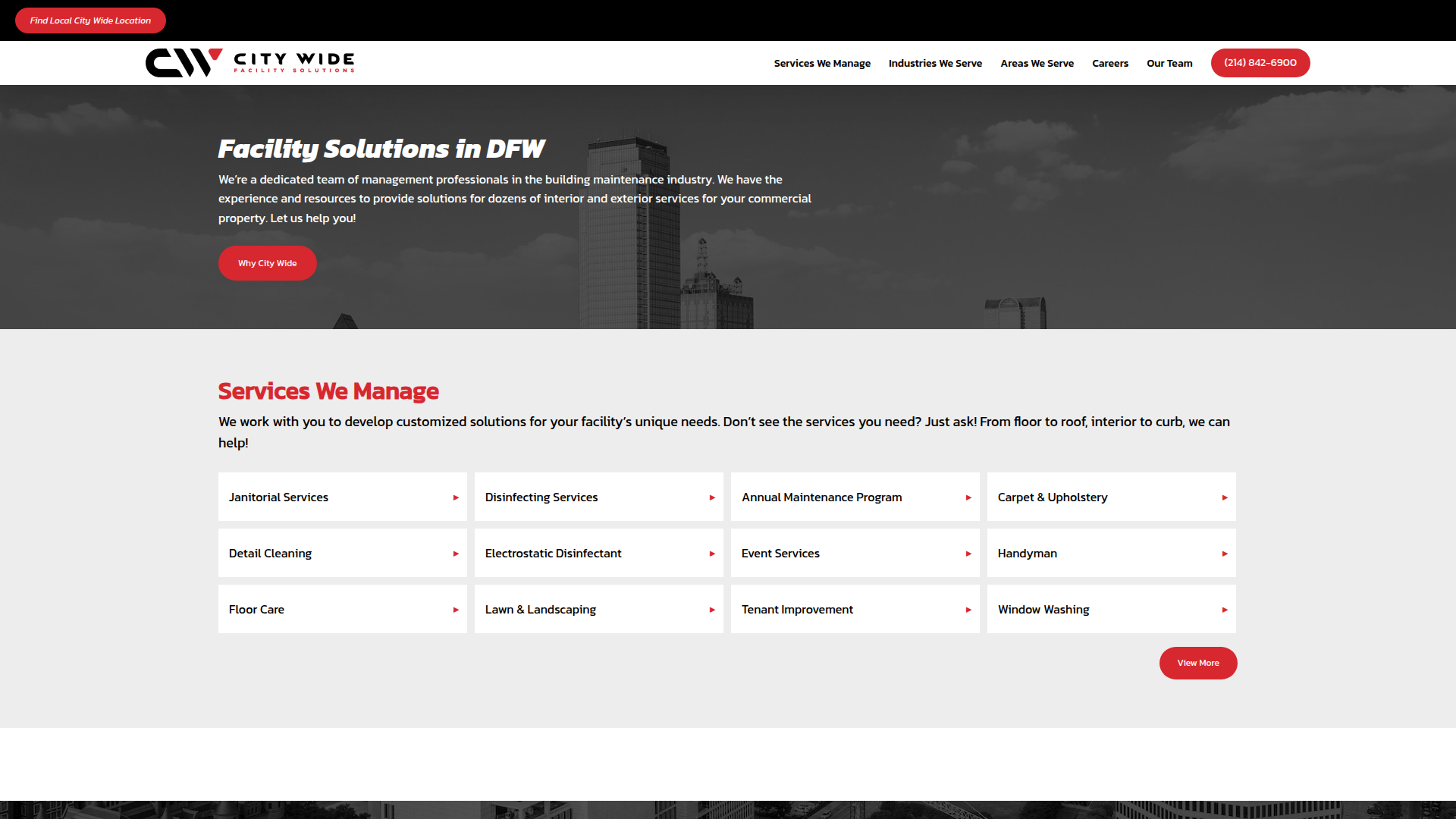Click the arrow on Carpet & Upholstery card

tap(1225, 497)
